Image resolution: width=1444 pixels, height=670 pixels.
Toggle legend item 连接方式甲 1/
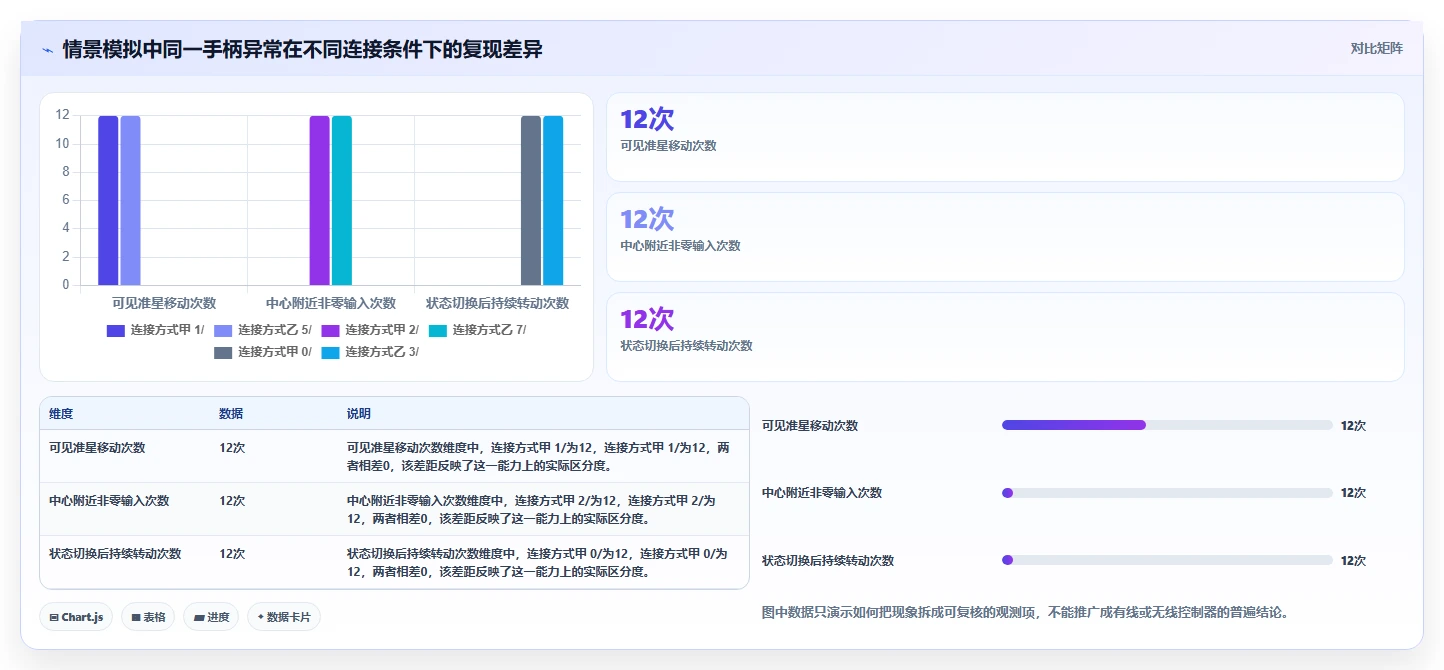155,330
